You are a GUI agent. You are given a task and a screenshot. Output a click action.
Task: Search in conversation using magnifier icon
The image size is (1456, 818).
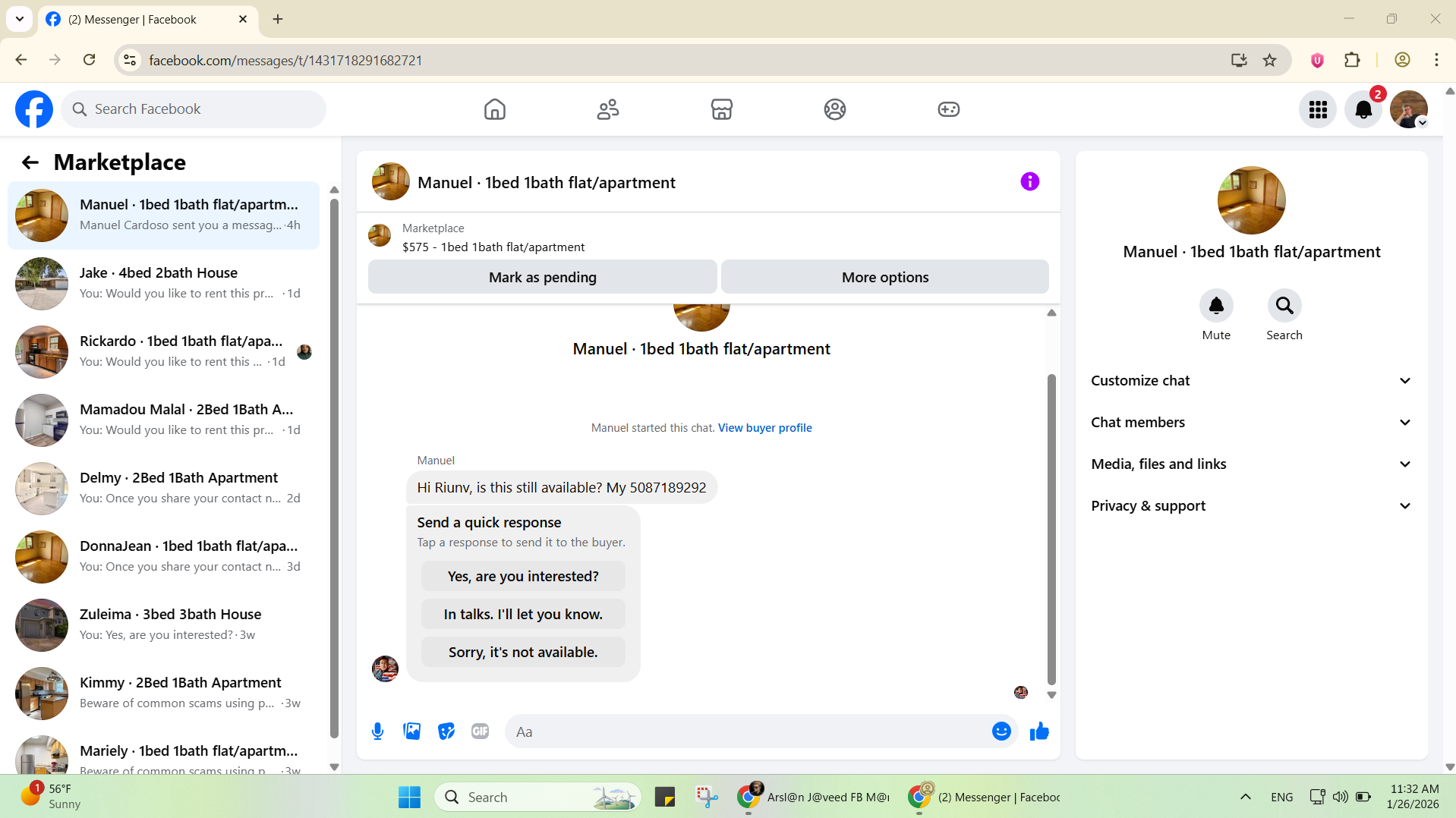1284,306
